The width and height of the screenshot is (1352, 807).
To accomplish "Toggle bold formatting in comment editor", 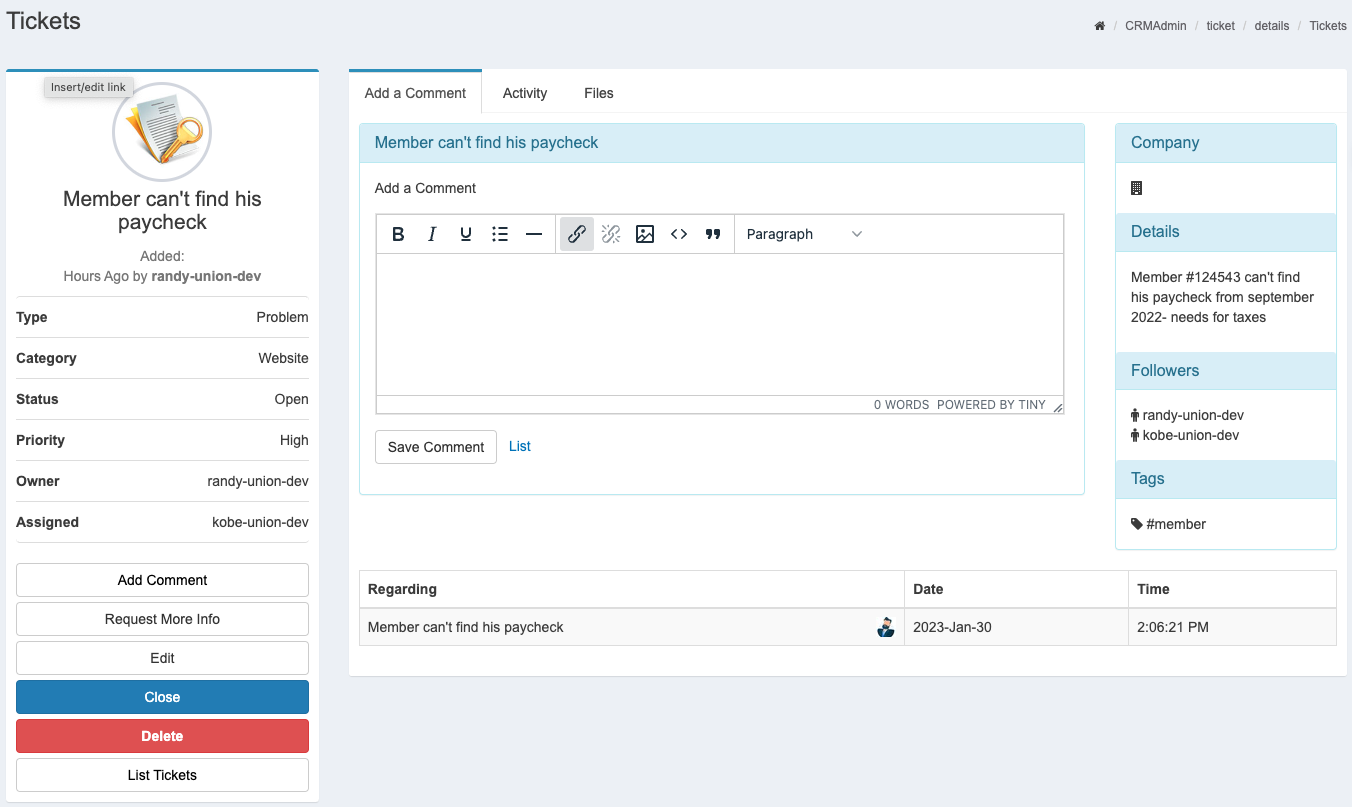I will click(x=398, y=234).
